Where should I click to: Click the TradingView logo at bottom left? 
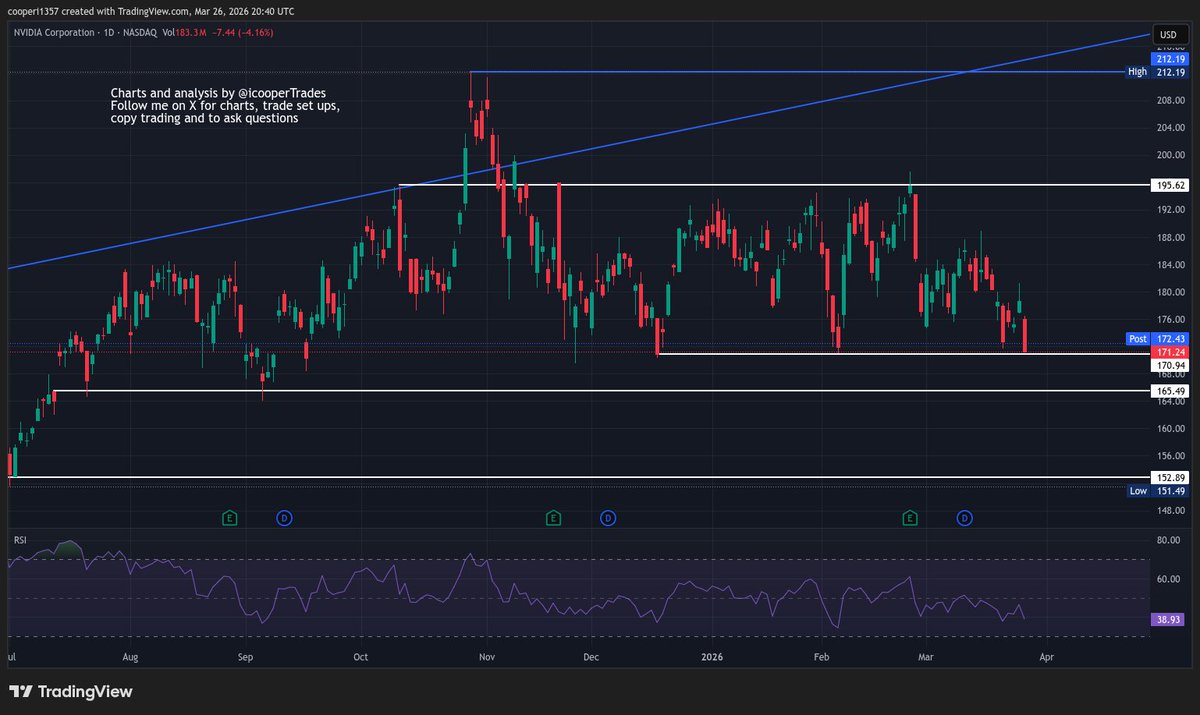pos(71,691)
